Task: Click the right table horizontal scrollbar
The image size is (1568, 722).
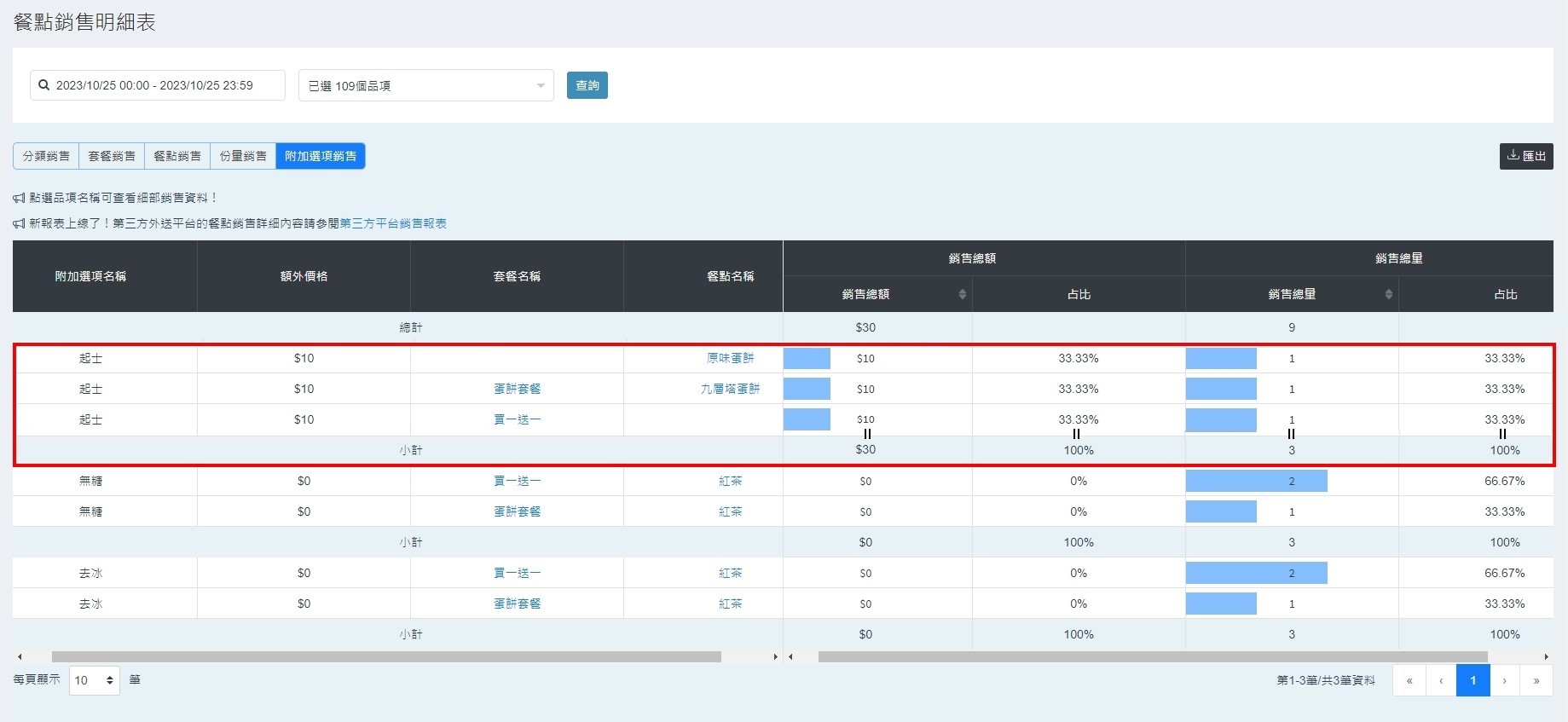Action: (1152, 657)
